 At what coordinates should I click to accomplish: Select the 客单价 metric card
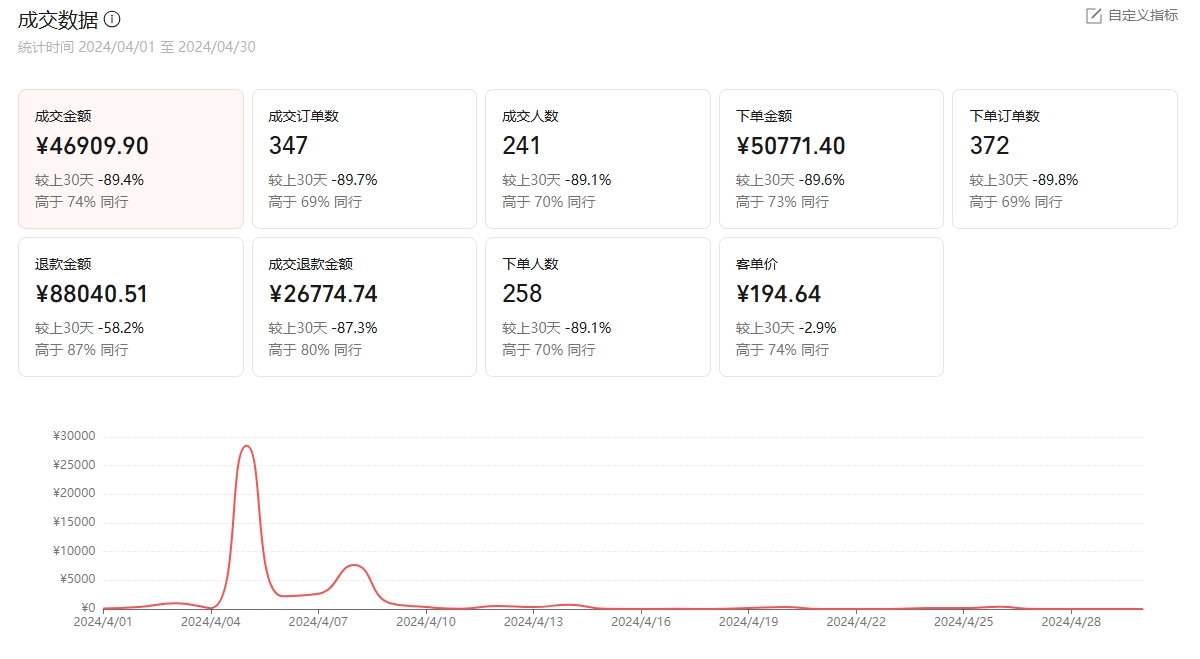pyautogui.click(x=831, y=306)
